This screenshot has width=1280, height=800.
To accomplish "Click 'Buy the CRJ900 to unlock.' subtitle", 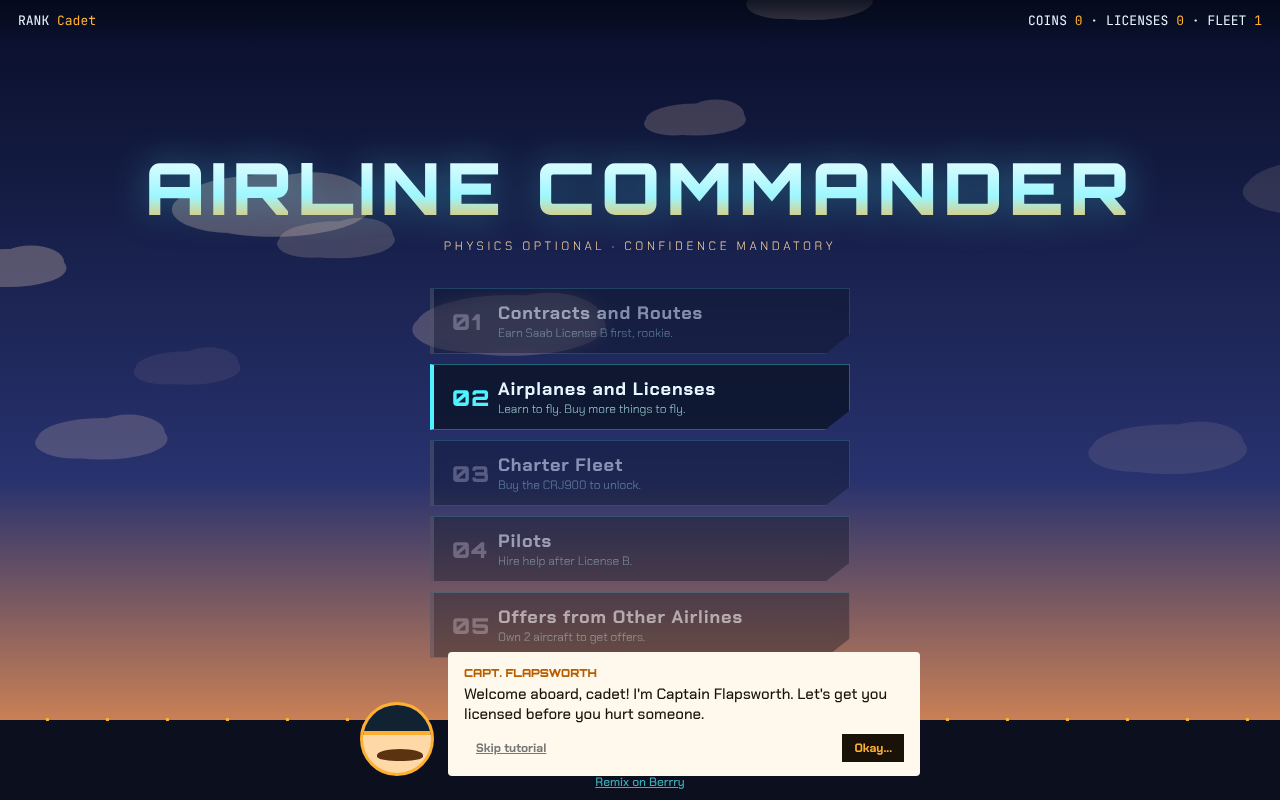I will click(569, 485).
